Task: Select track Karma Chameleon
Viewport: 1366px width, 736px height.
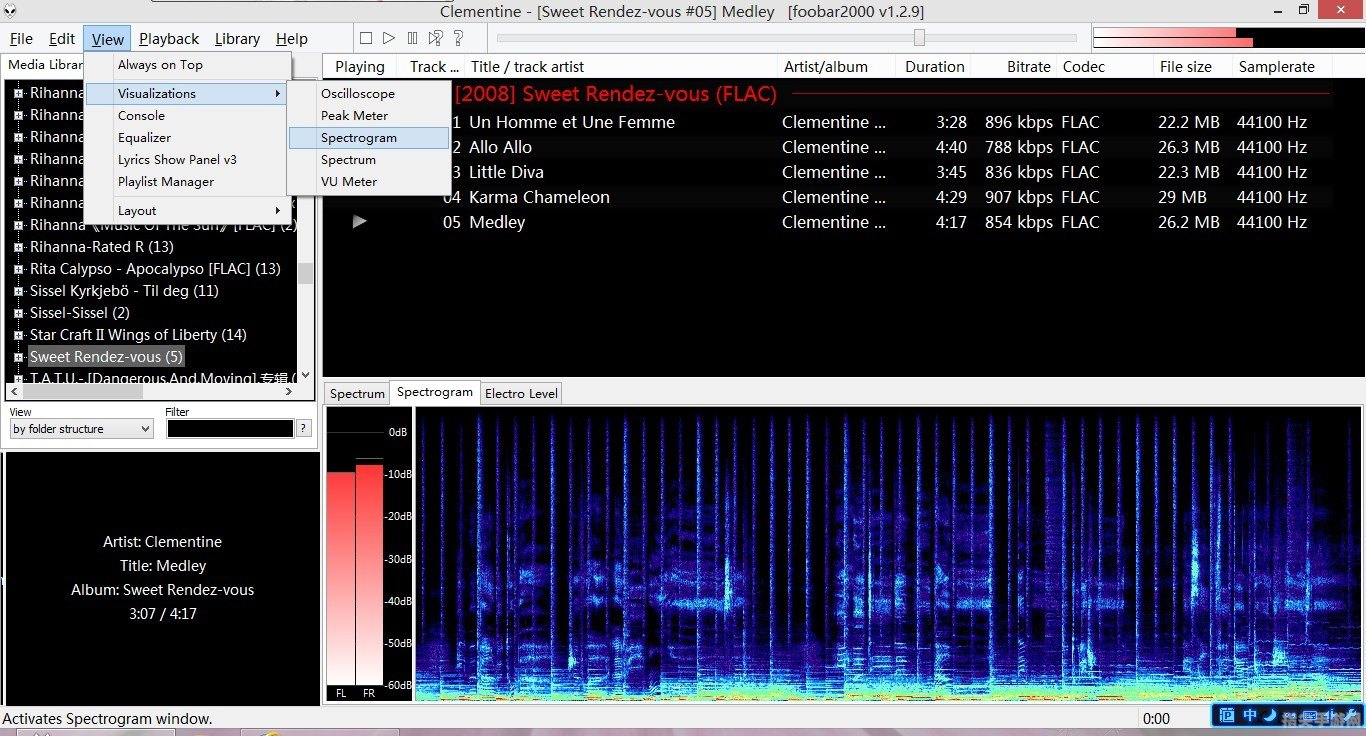Action: pyautogui.click(x=828, y=197)
